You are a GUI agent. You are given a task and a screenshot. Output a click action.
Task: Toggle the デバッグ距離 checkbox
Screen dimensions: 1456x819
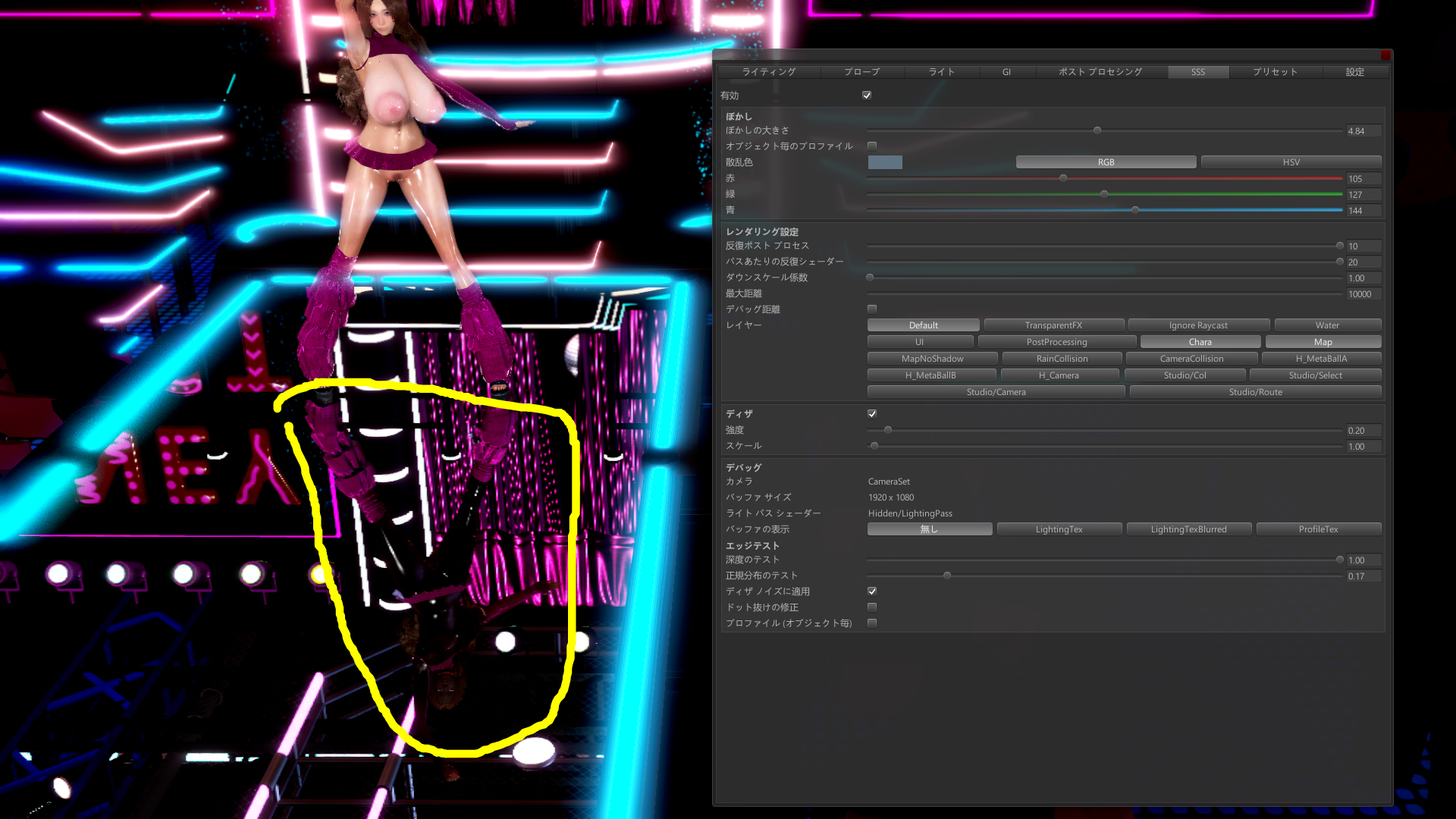[x=872, y=309]
